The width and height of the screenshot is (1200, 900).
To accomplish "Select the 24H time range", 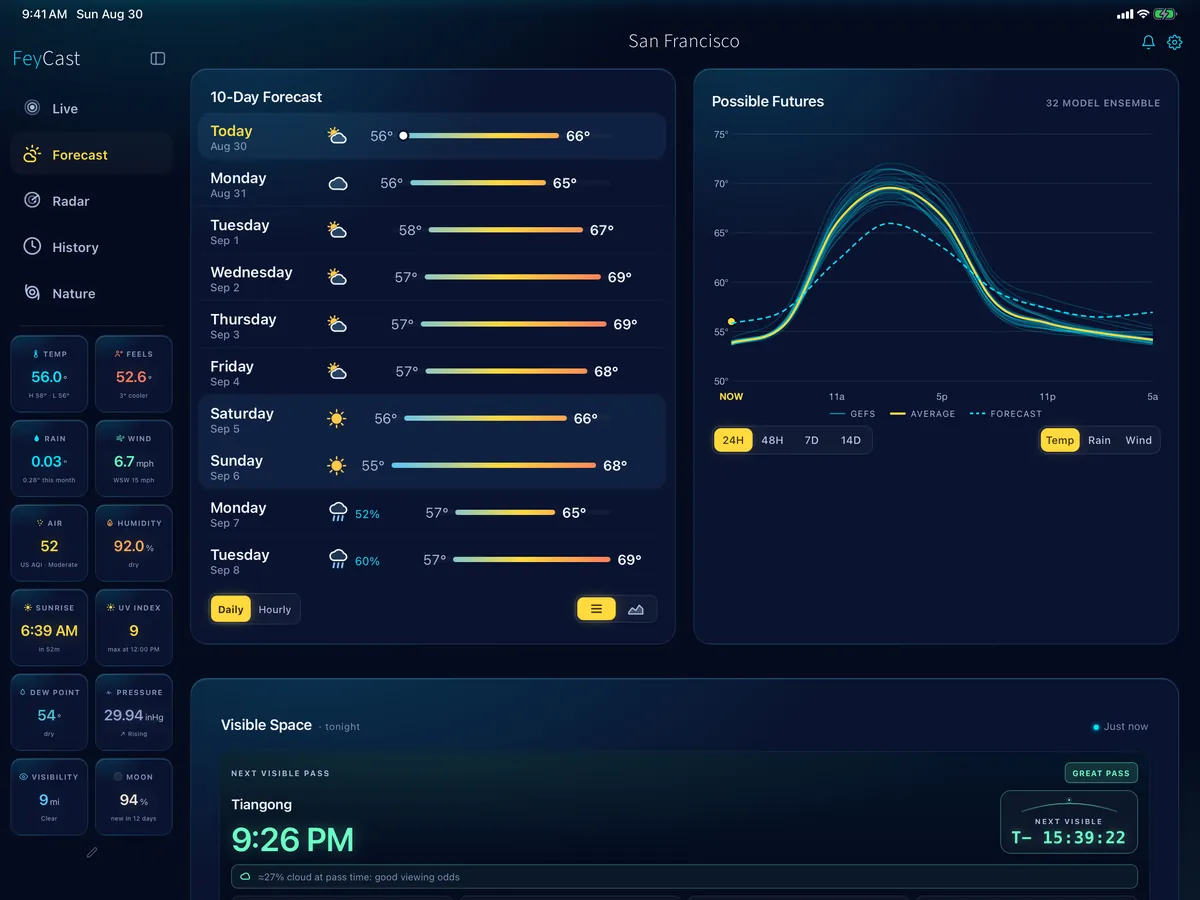I will tap(733, 440).
